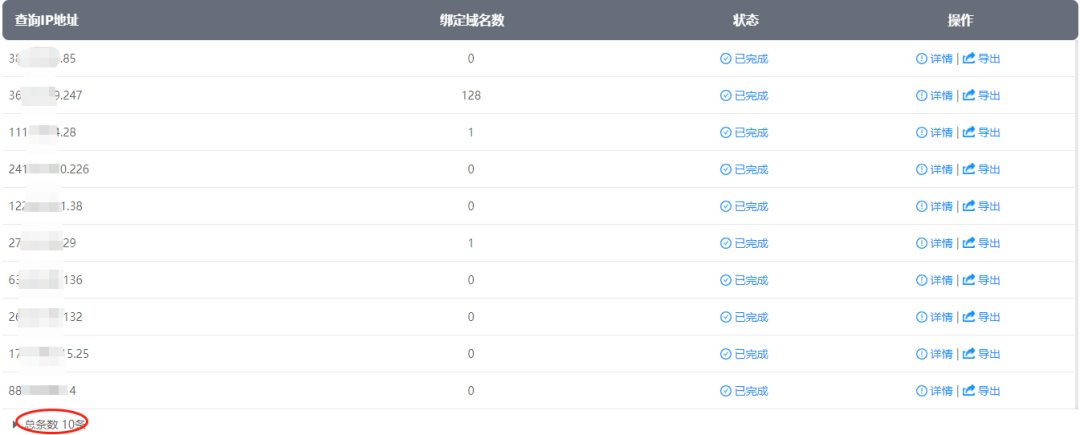Click the info icon for the row ending 29
Screen dimensions: 1080x435
922,243
